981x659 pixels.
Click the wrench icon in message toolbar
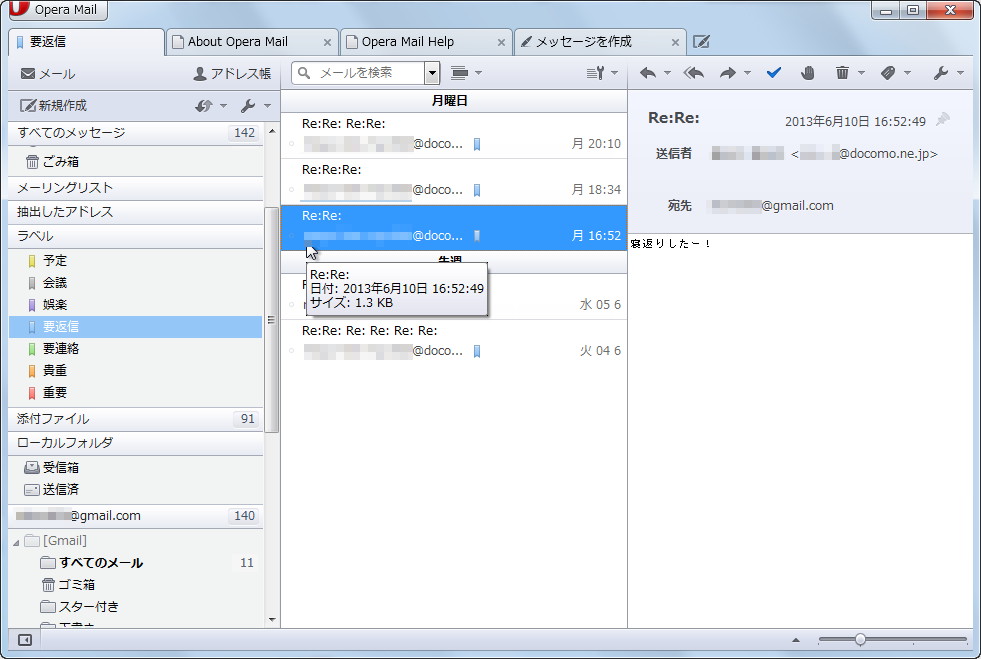(940, 73)
